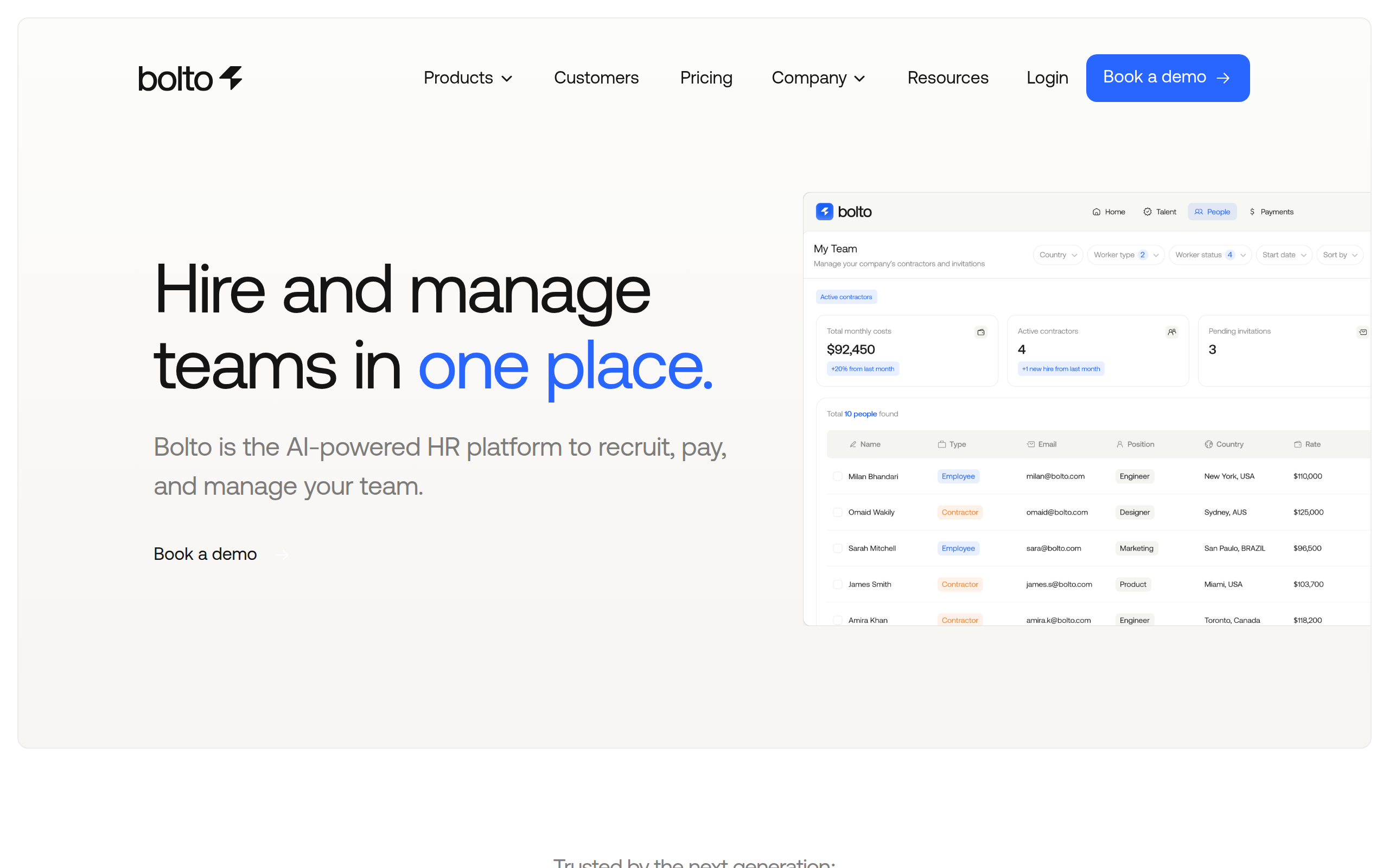Click the Talent icon in dashboard navigation
1389x868 pixels.
[x=1148, y=212]
